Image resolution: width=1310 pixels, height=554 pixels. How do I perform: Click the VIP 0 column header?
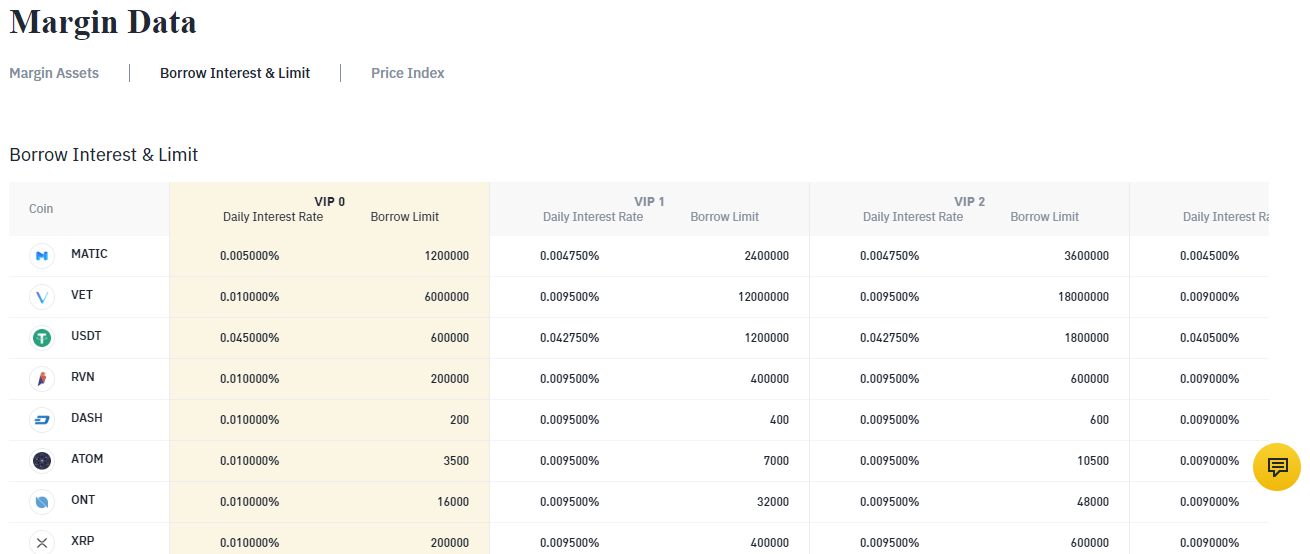point(329,201)
